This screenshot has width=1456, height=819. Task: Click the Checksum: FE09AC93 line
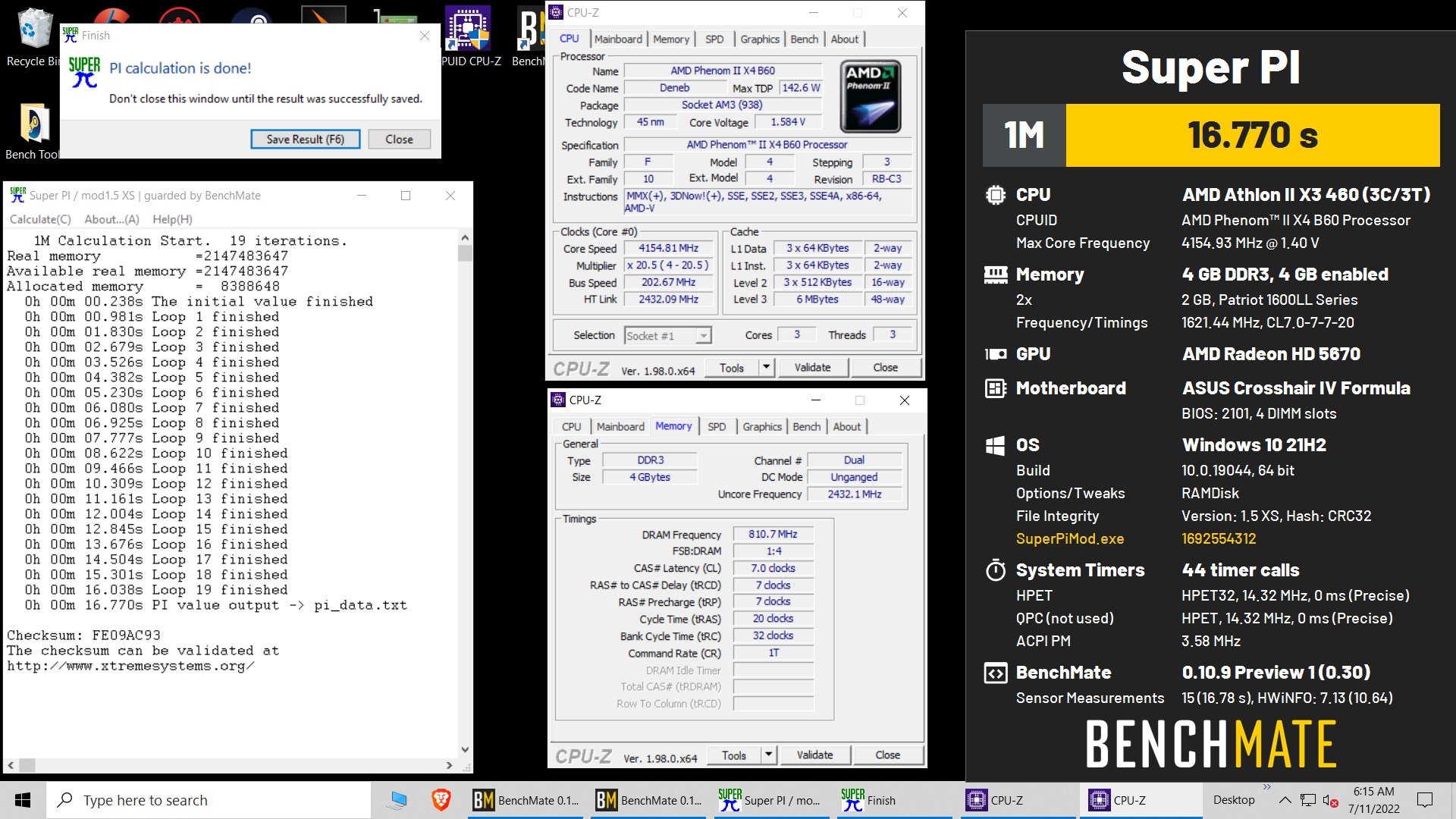click(x=83, y=635)
